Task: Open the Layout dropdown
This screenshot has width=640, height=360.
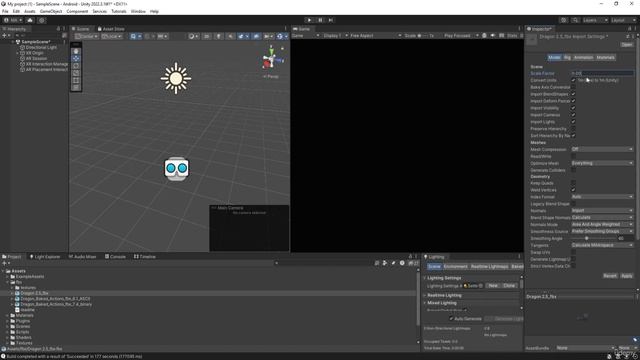Action: [x=623, y=20]
